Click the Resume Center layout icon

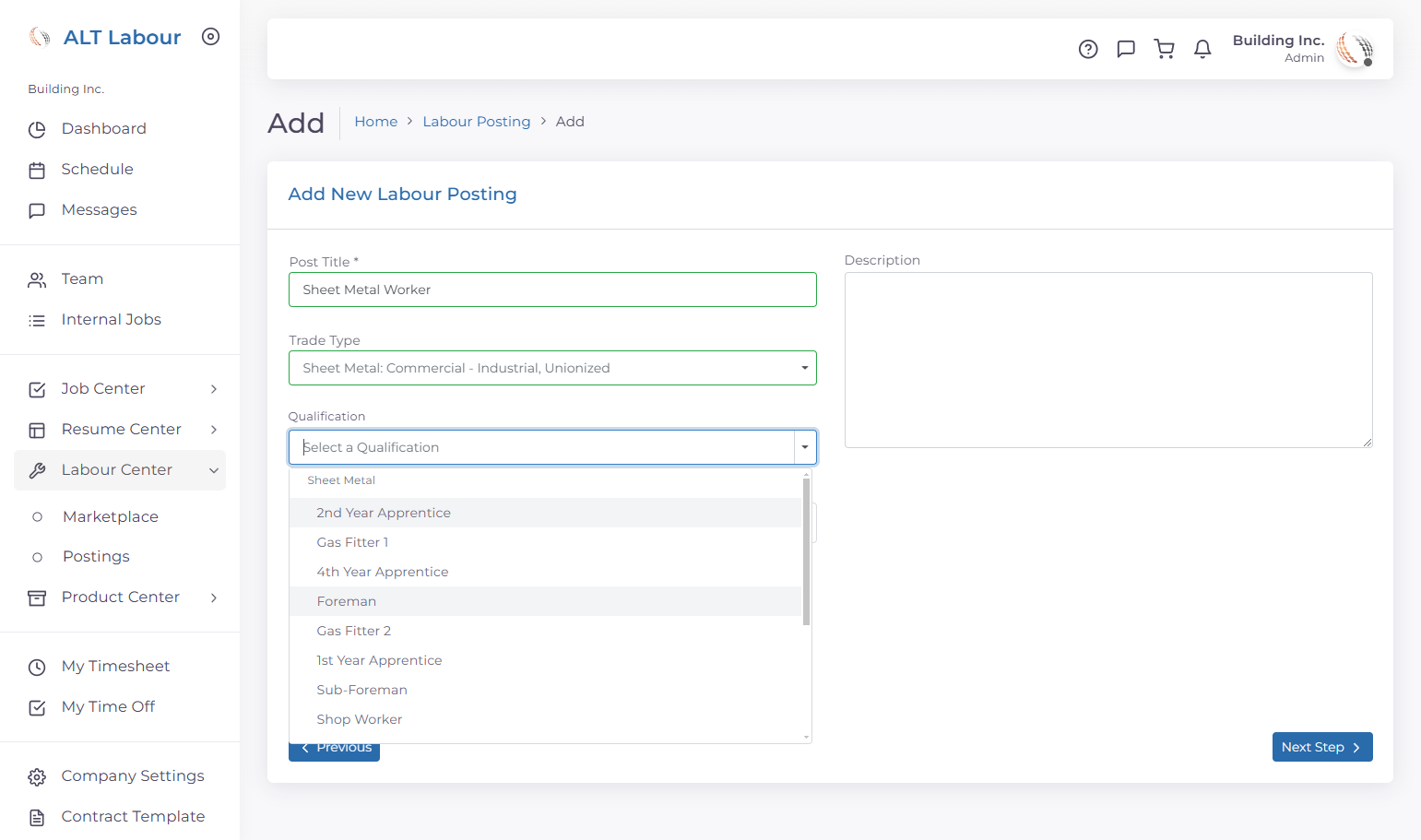pyautogui.click(x=37, y=431)
